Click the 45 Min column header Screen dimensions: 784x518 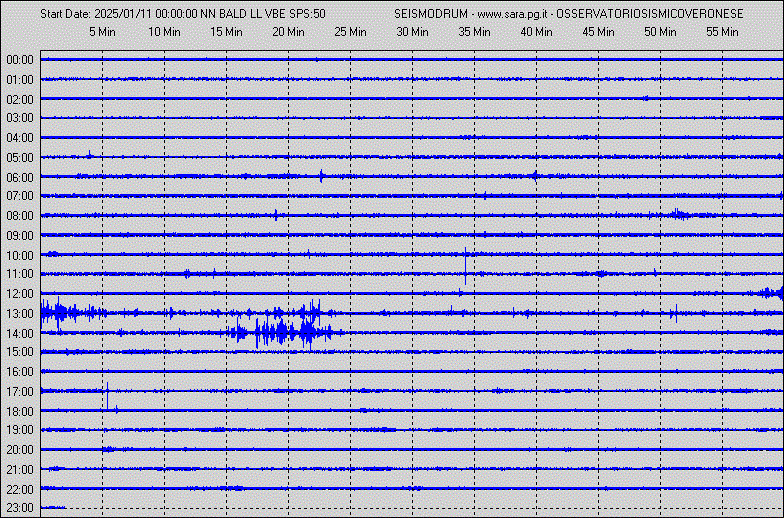pyautogui.click(x=598, y=32)
